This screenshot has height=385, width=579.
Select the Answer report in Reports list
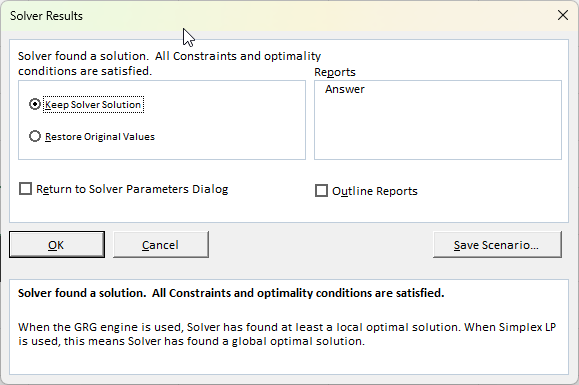[x=345, y=89]
